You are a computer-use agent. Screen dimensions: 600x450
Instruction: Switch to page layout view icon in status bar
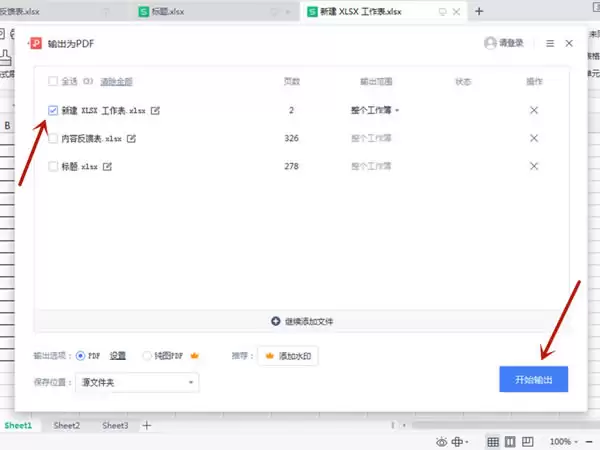tap(510, 442)
